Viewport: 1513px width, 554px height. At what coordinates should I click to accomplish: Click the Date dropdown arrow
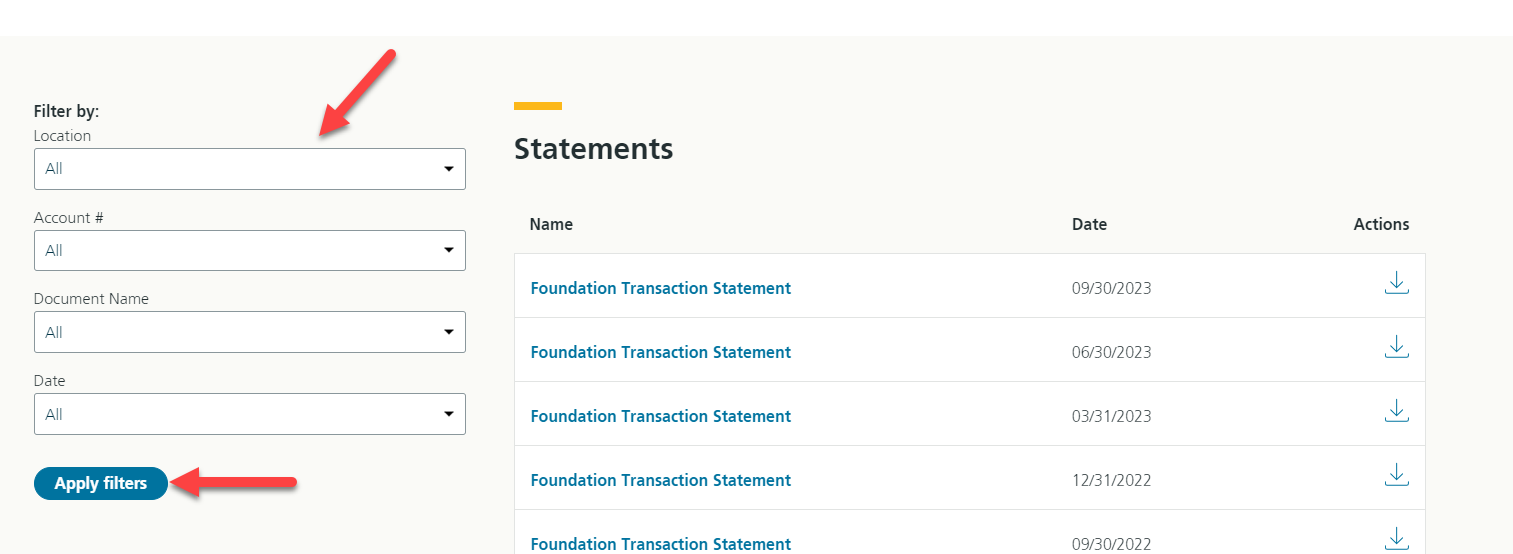coord(449,414)
